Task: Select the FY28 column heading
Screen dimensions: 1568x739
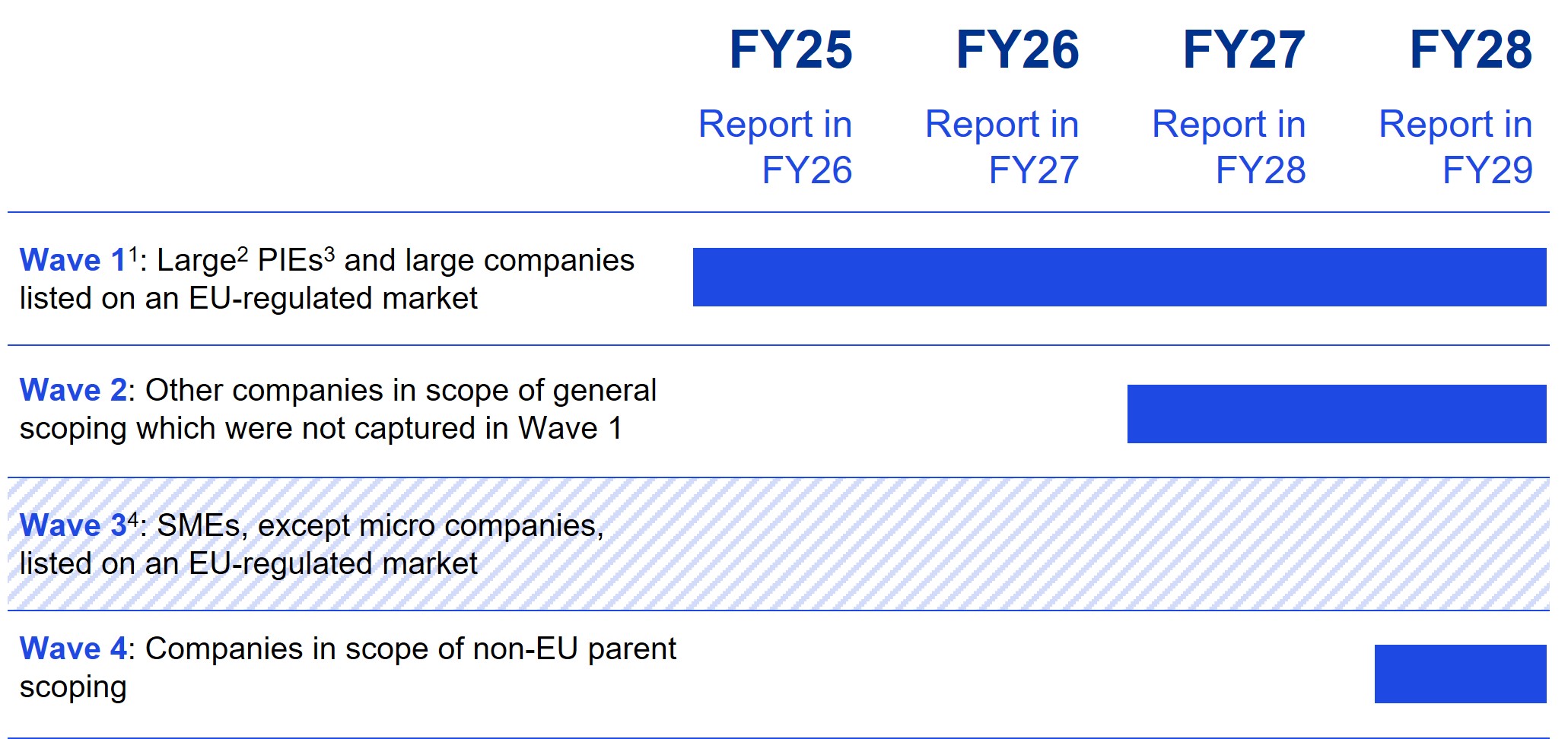Action: [1471, 50]
